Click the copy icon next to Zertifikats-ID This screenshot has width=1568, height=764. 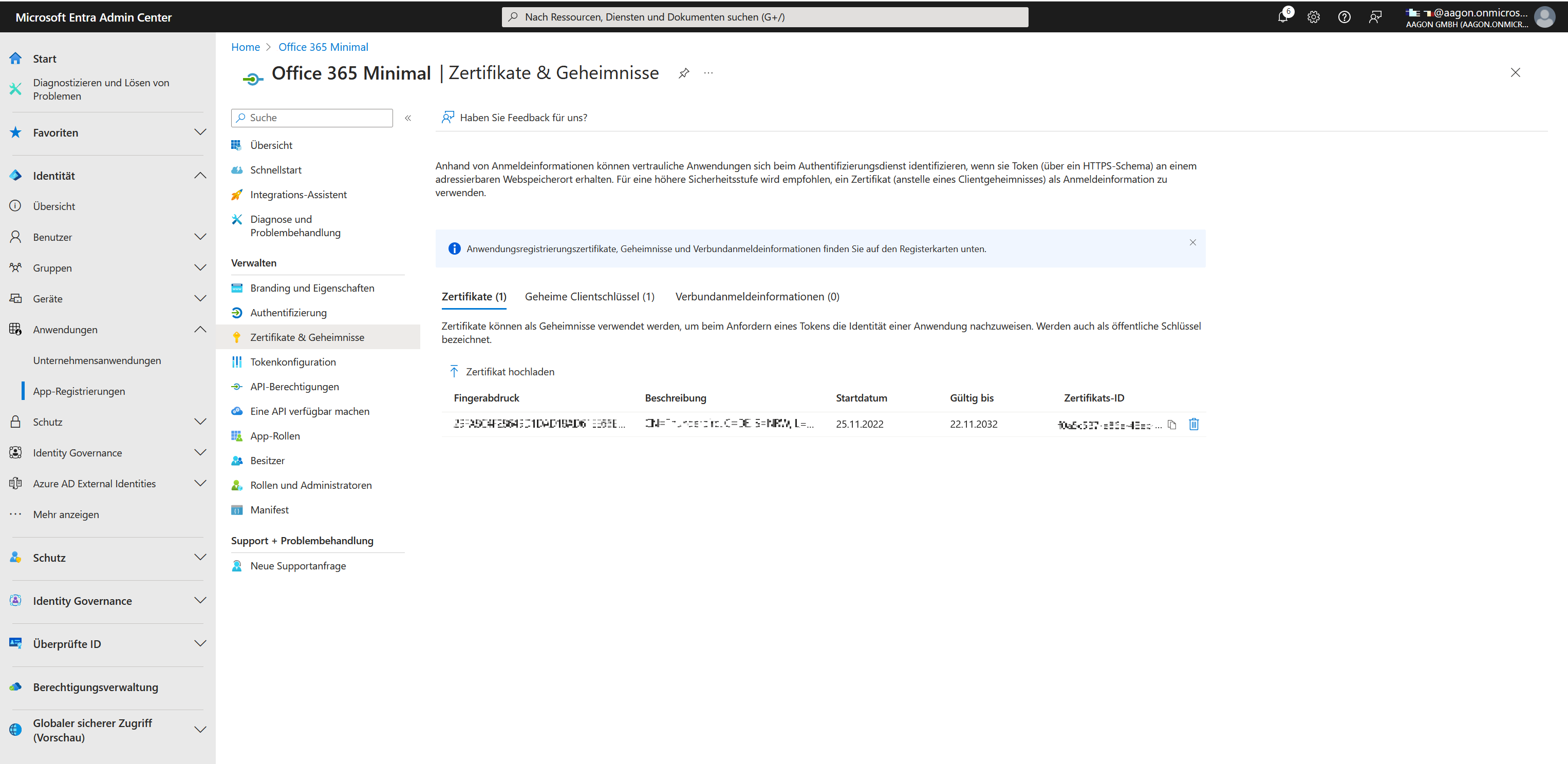(x=1171, y=424)
